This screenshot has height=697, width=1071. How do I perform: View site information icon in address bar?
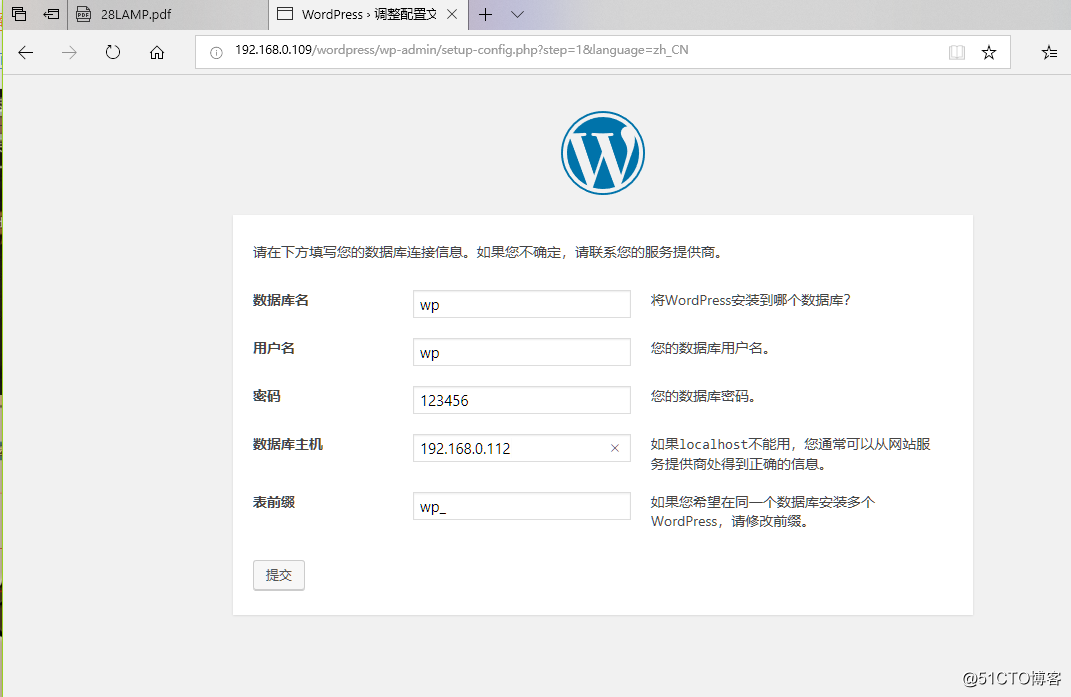[216, 53]
